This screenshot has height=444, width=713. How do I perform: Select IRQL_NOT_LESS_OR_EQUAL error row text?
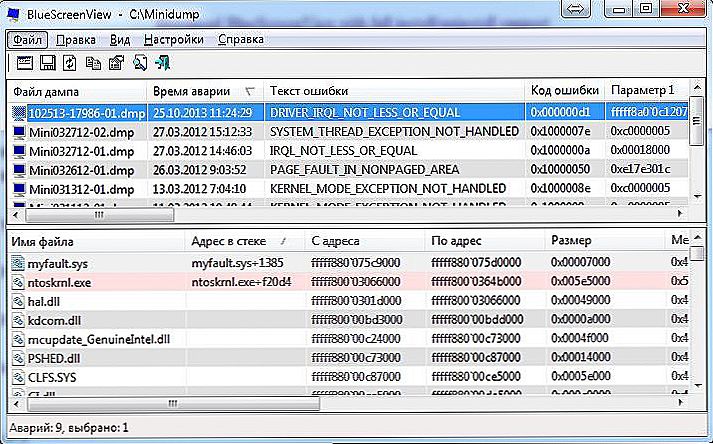[x=343, y=151]
